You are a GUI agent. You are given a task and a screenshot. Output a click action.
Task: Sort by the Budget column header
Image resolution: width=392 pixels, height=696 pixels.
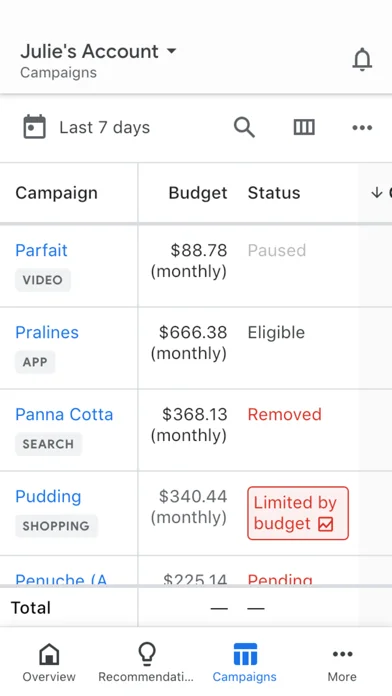pos(198,193)
